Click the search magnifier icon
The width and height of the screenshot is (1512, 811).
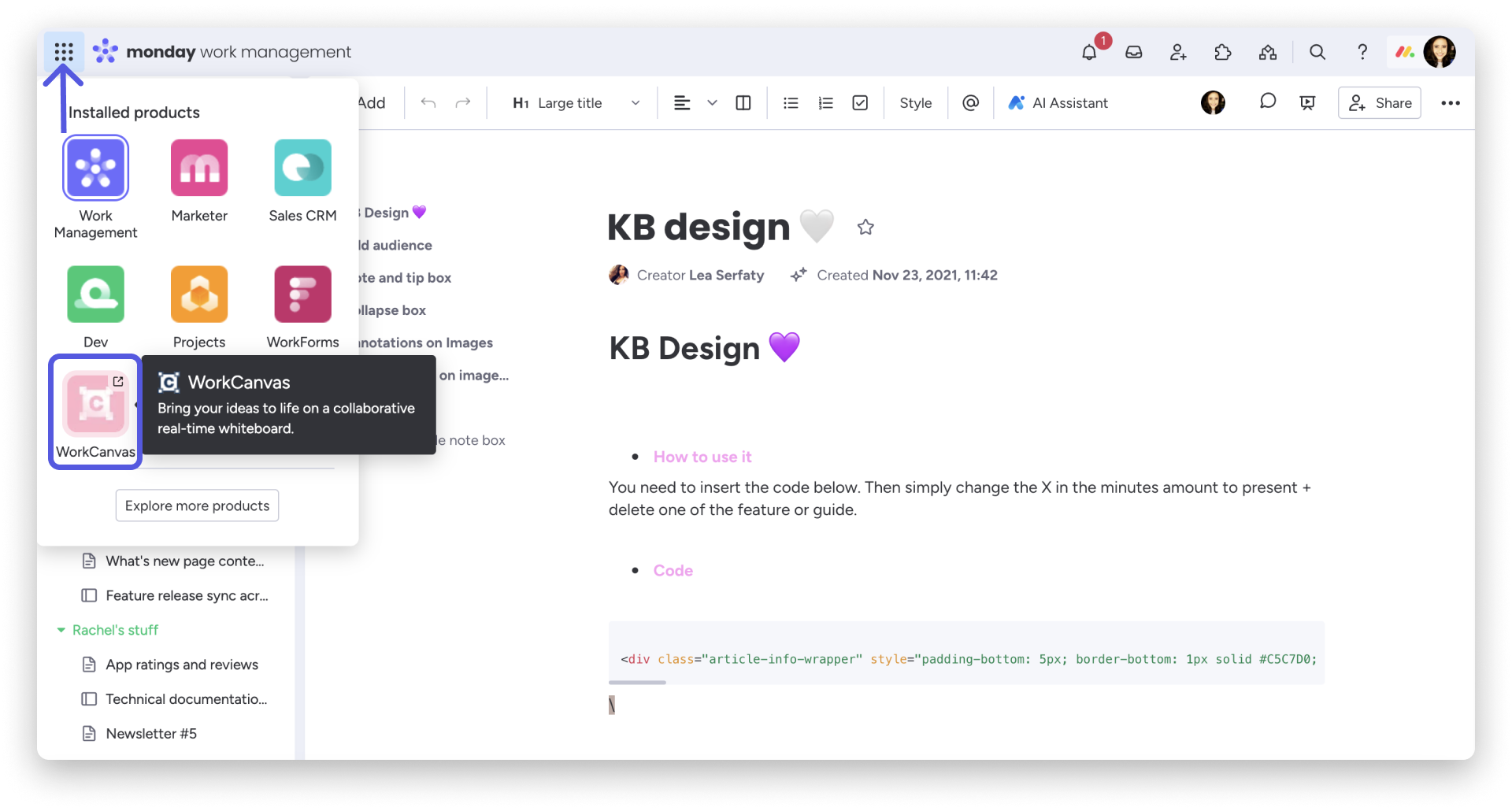[1317, 52]
